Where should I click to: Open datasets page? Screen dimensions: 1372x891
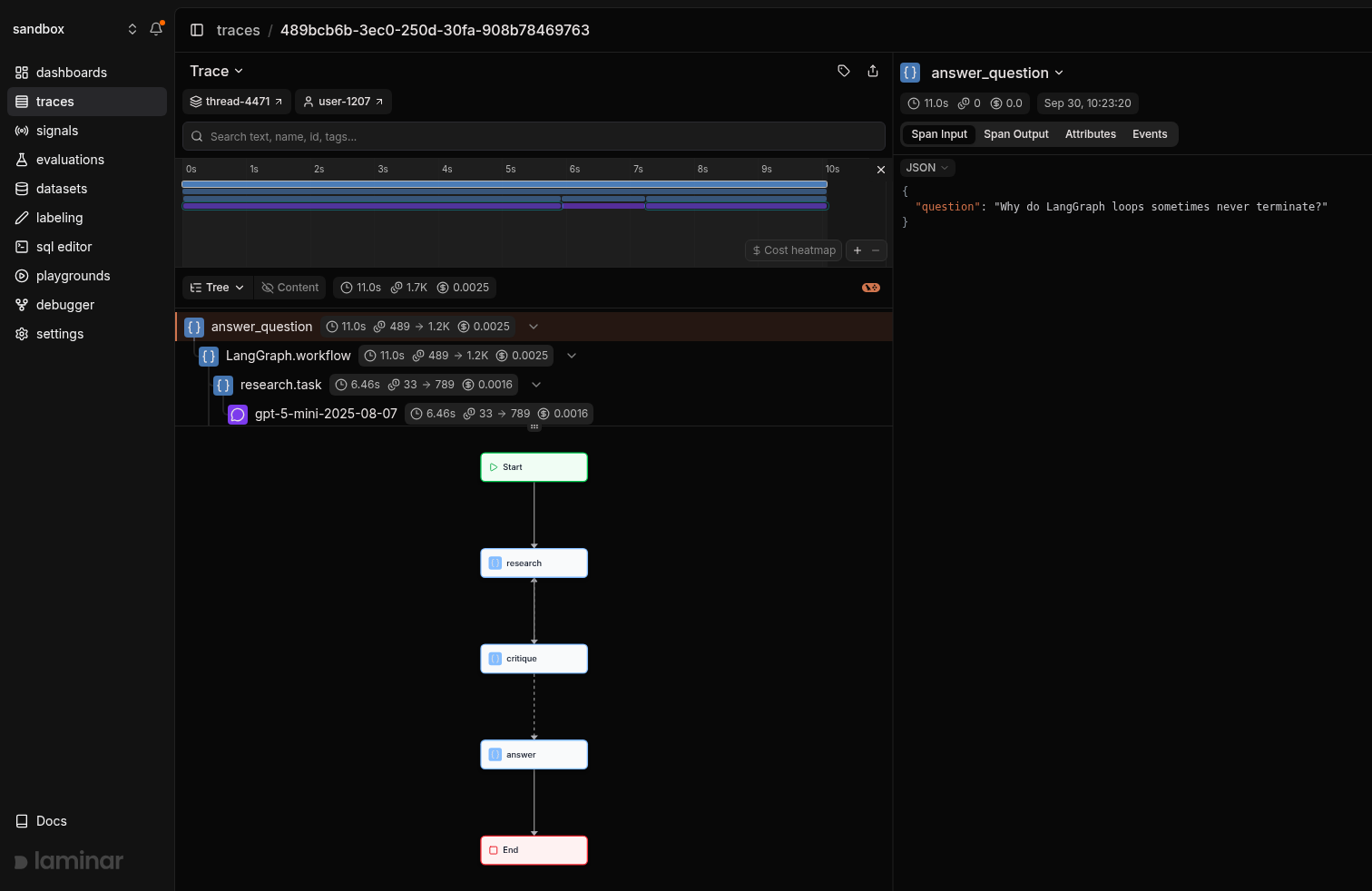click(87, 189)
